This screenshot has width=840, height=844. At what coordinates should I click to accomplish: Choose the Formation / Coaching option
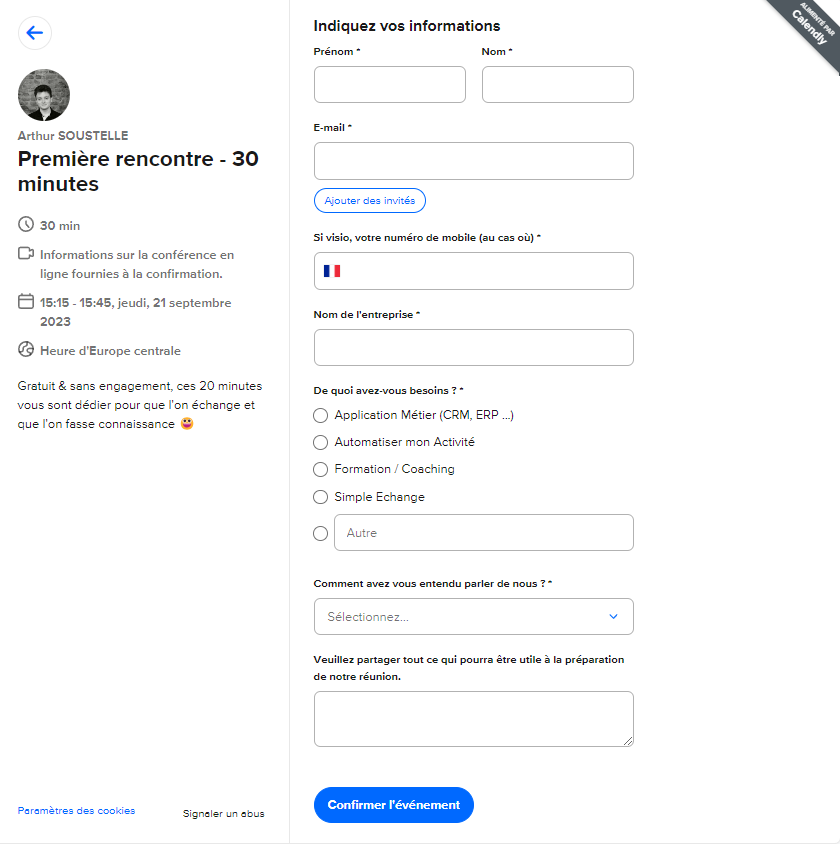coord(321,469)
